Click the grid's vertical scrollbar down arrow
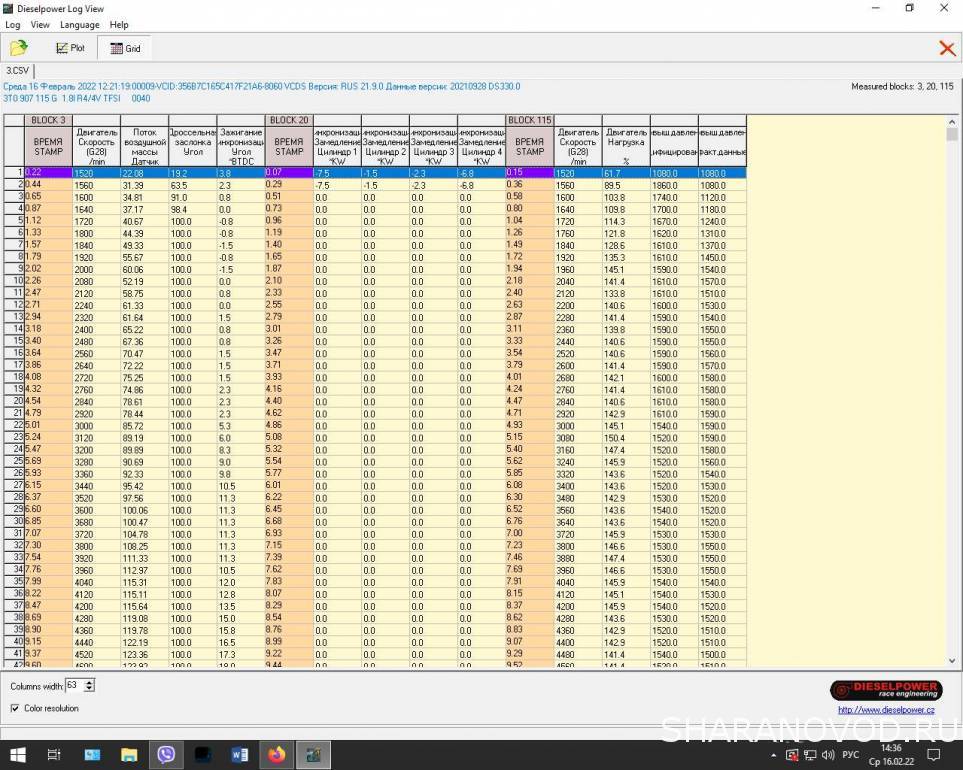Viewport: 963px width, 770px height. pos(953,660)
